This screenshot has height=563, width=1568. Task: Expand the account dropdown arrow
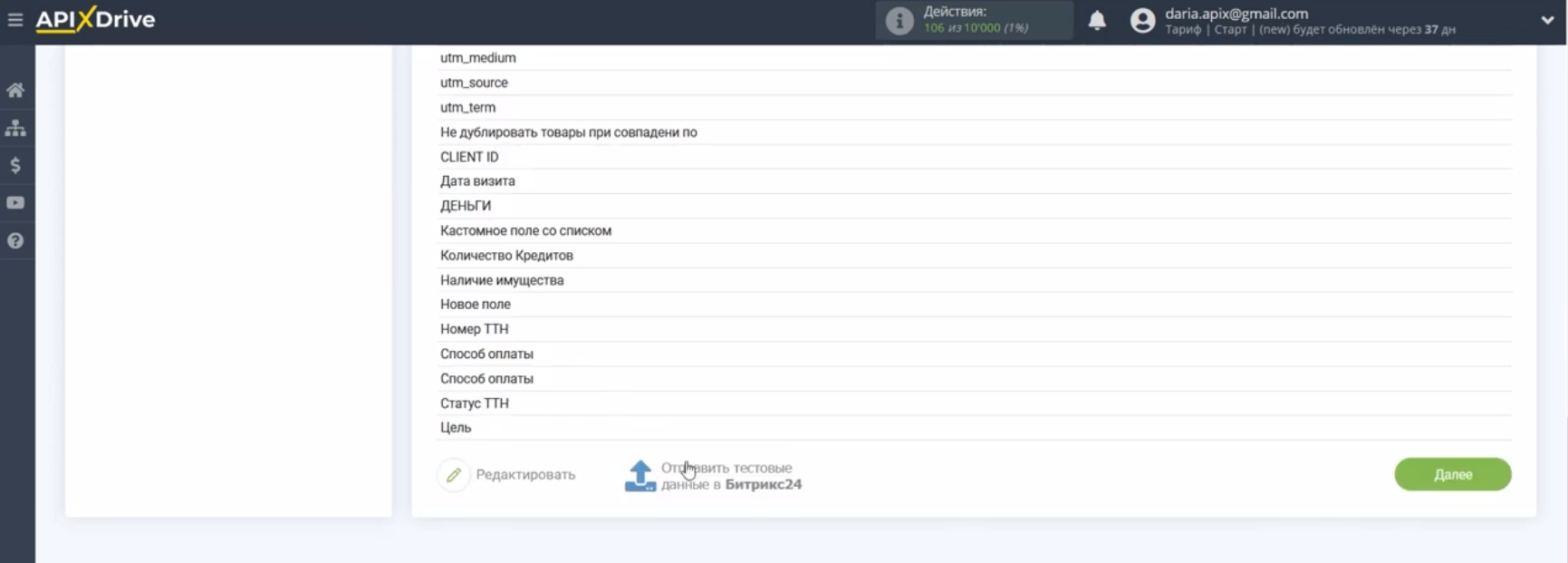1547,20
